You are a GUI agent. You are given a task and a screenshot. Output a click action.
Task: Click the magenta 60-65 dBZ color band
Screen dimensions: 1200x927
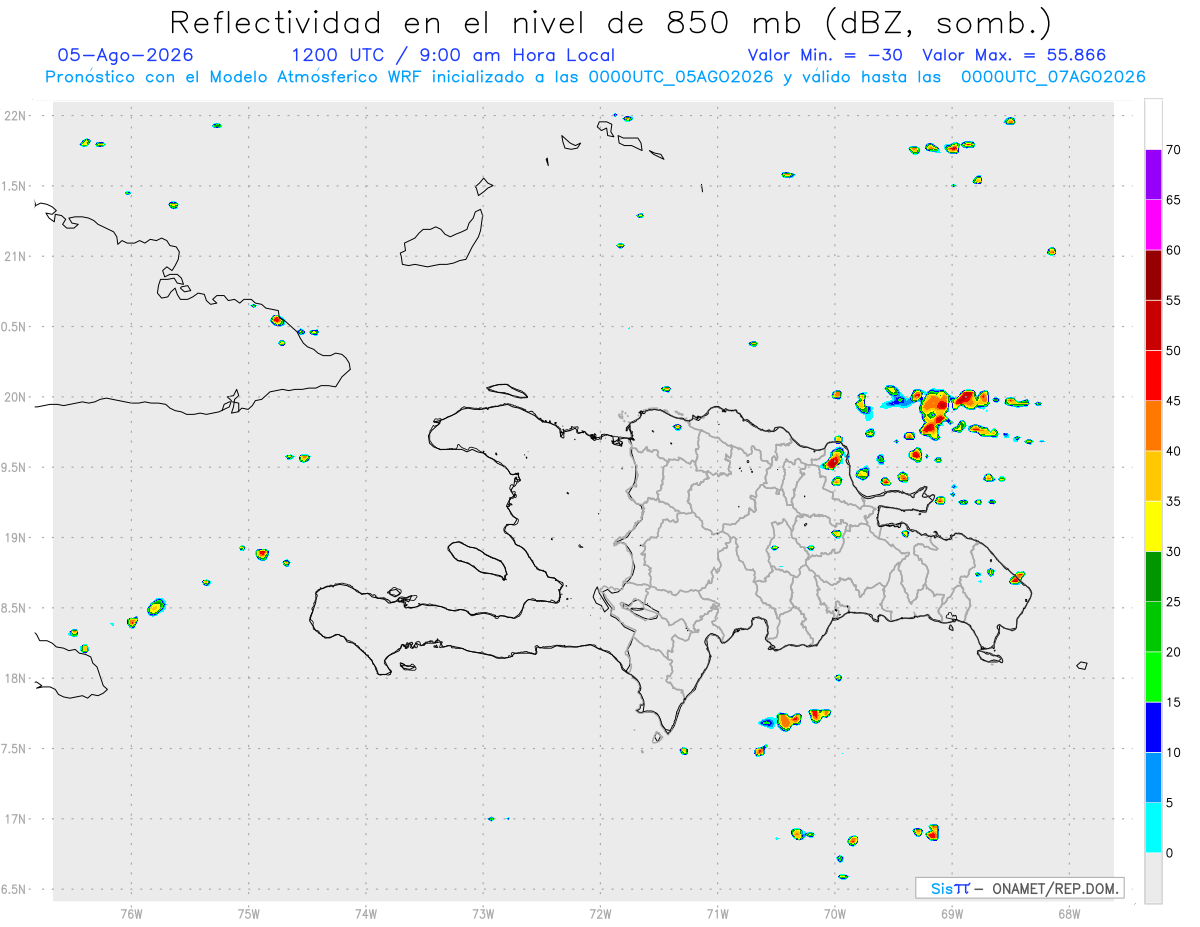(1153, 225)
